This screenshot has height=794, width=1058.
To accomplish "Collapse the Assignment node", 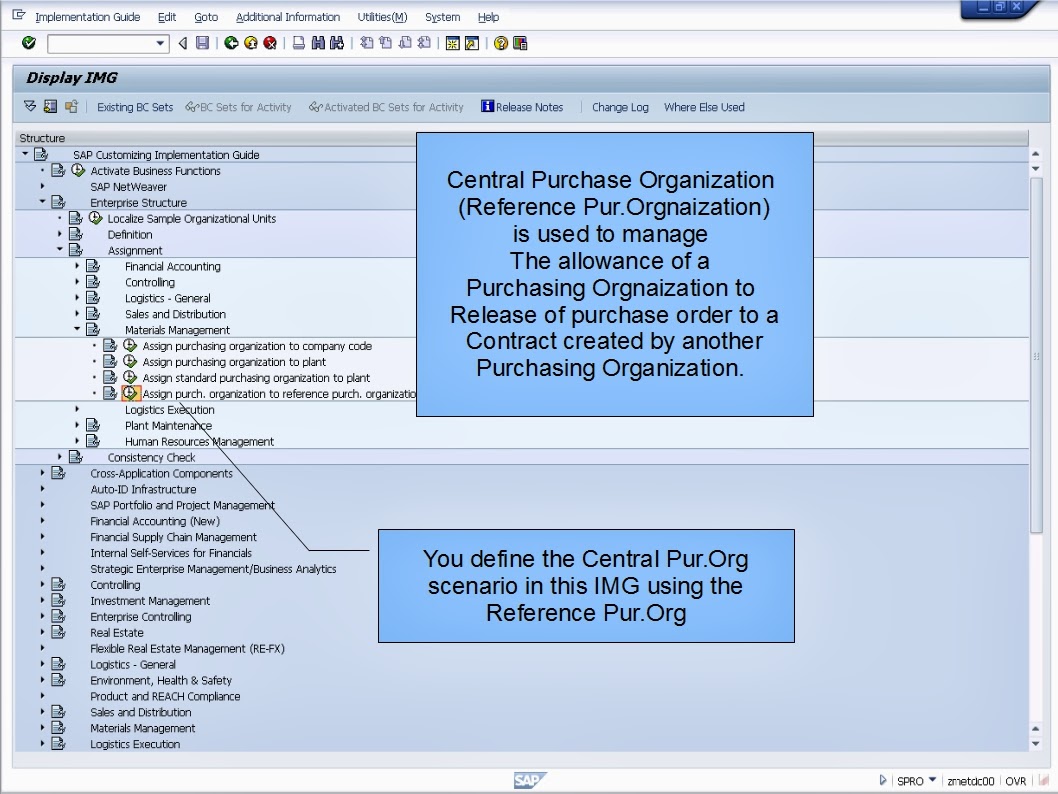I will (x=59, y=250).
